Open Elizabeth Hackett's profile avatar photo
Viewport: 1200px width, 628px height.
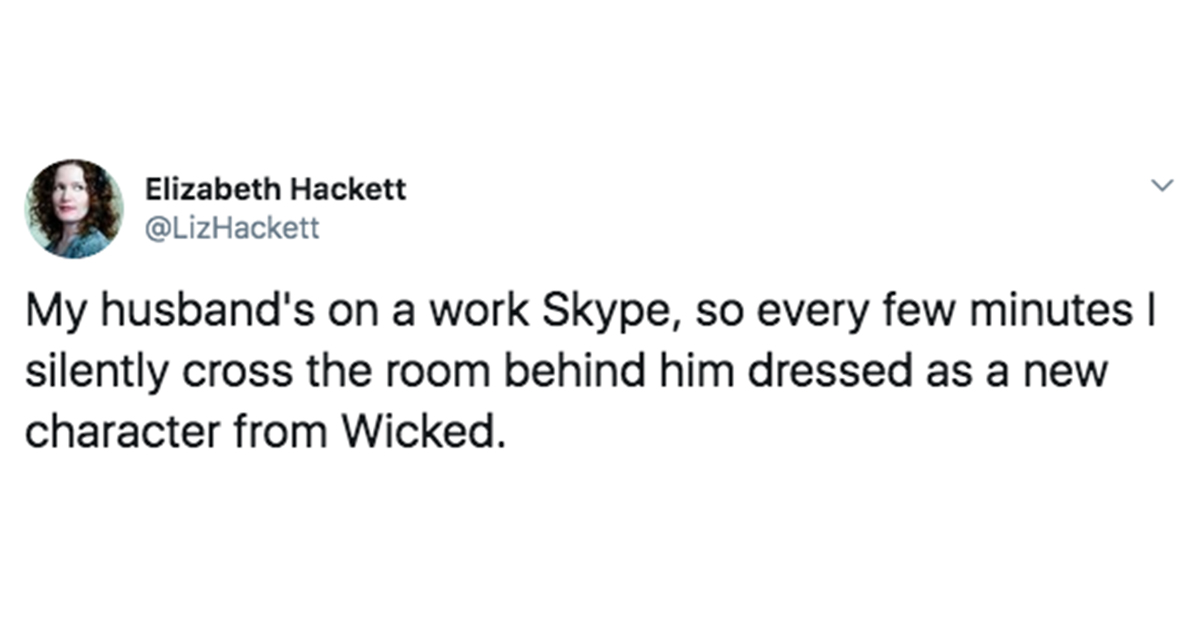(74, 209)
